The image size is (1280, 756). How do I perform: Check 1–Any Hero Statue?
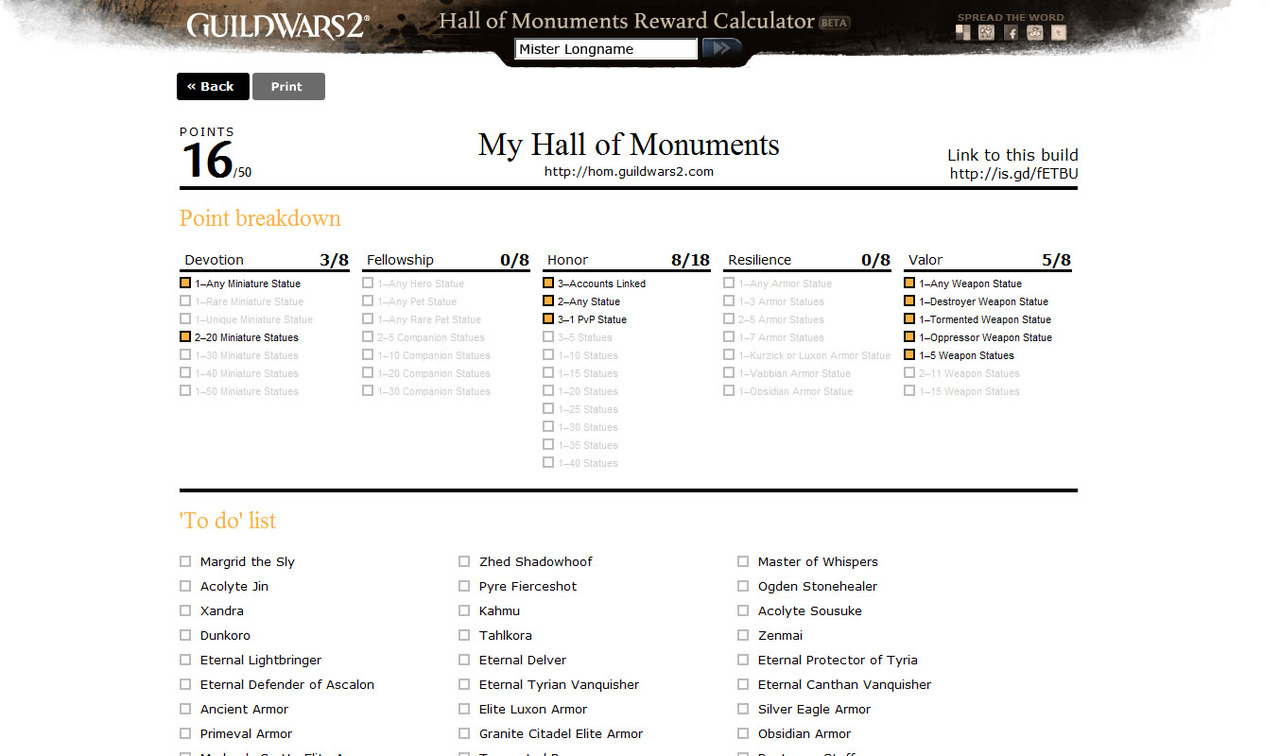click(x=368, y=283)
